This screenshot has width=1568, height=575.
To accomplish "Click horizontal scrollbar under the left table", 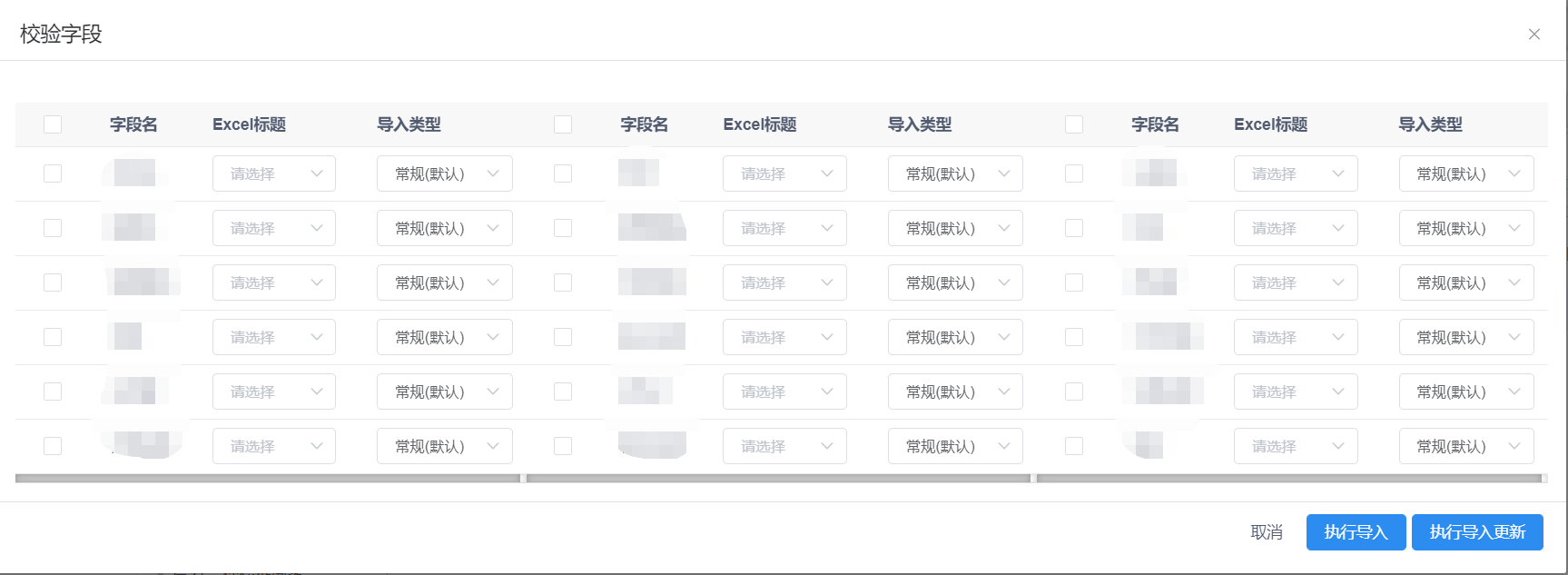I will [x=267, y=478].
